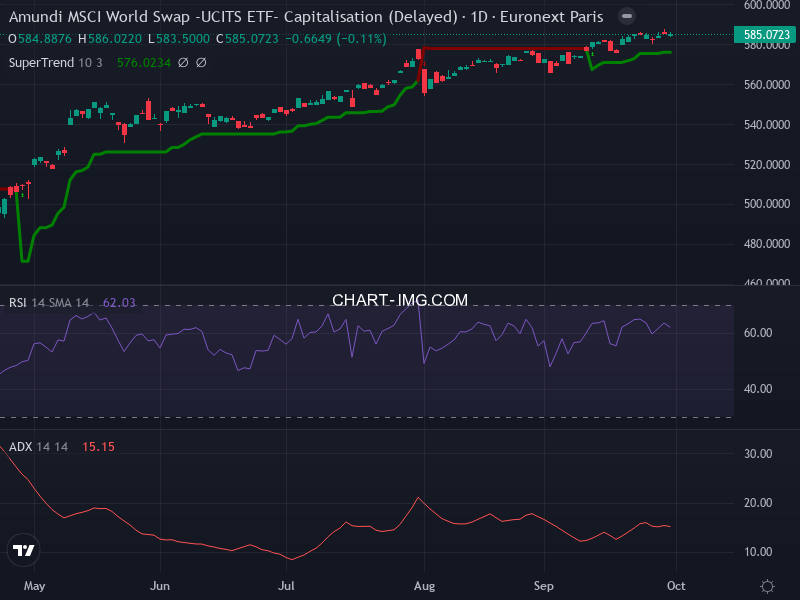Click SuperTrend value 576.0234
This screenshot has height=600, width=800.
[x=144, y=62]
